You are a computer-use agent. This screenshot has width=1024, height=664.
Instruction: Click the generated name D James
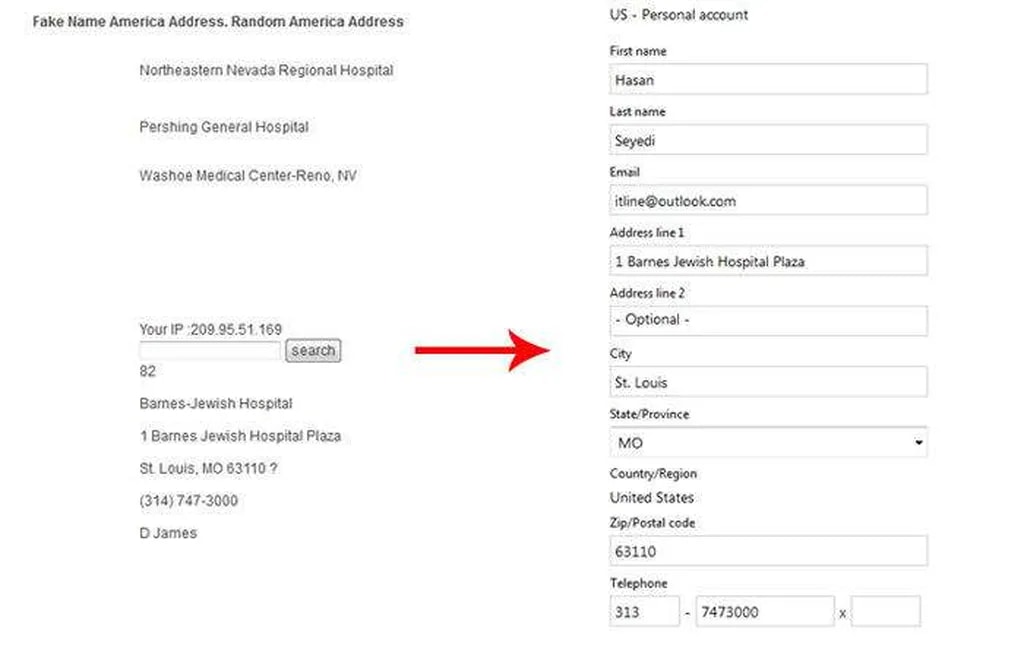[168, 533]
